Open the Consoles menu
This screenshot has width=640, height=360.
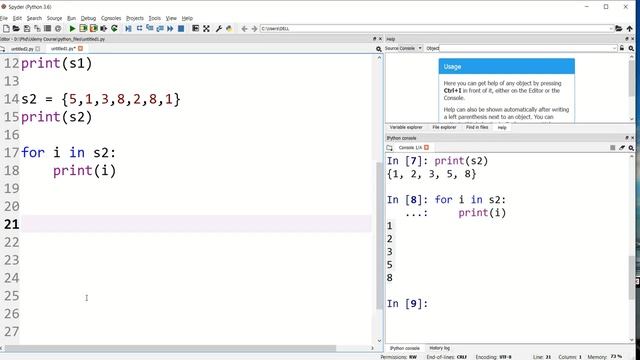coord(111,18)
